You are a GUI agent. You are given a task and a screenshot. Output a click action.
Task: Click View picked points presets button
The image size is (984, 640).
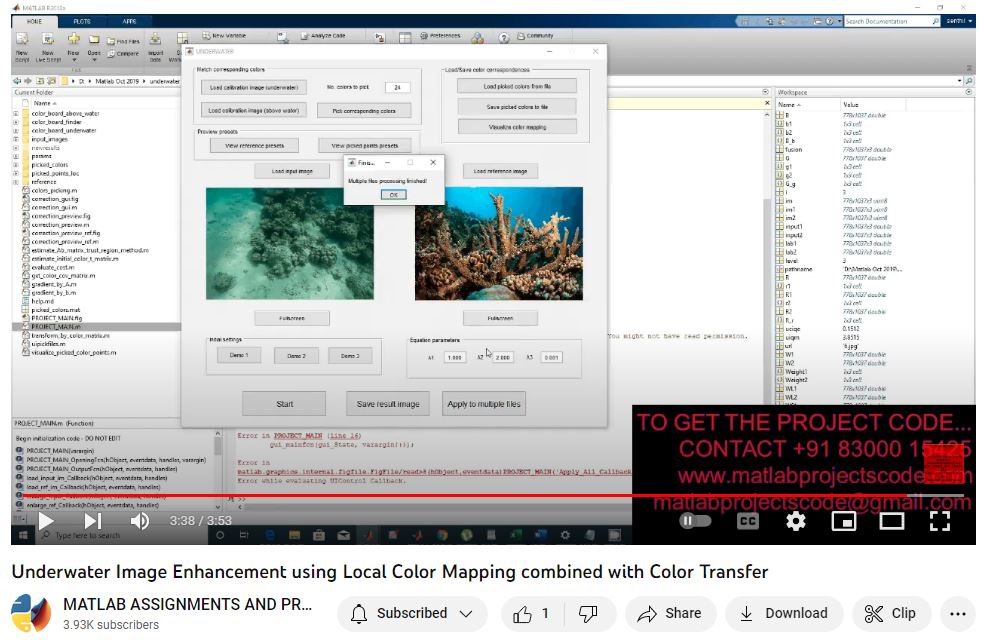[365, 146]
